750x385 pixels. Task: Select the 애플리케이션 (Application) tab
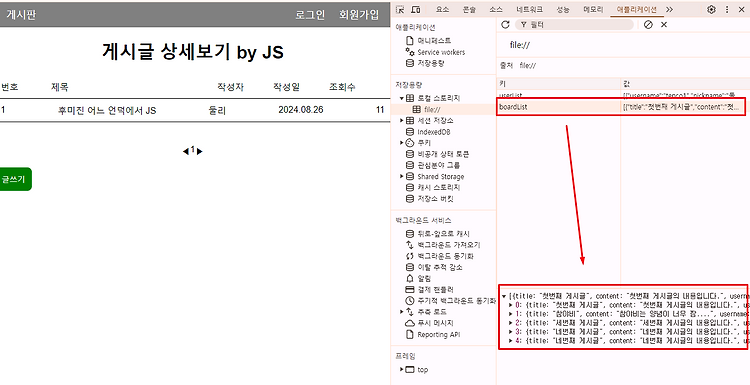tap(637, 10)
